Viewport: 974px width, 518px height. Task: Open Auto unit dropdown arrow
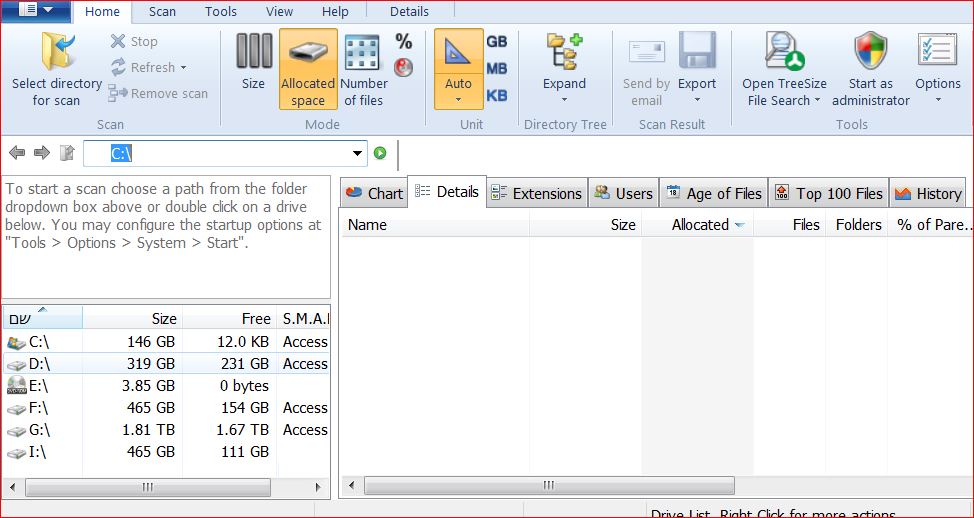coord(458,100)
